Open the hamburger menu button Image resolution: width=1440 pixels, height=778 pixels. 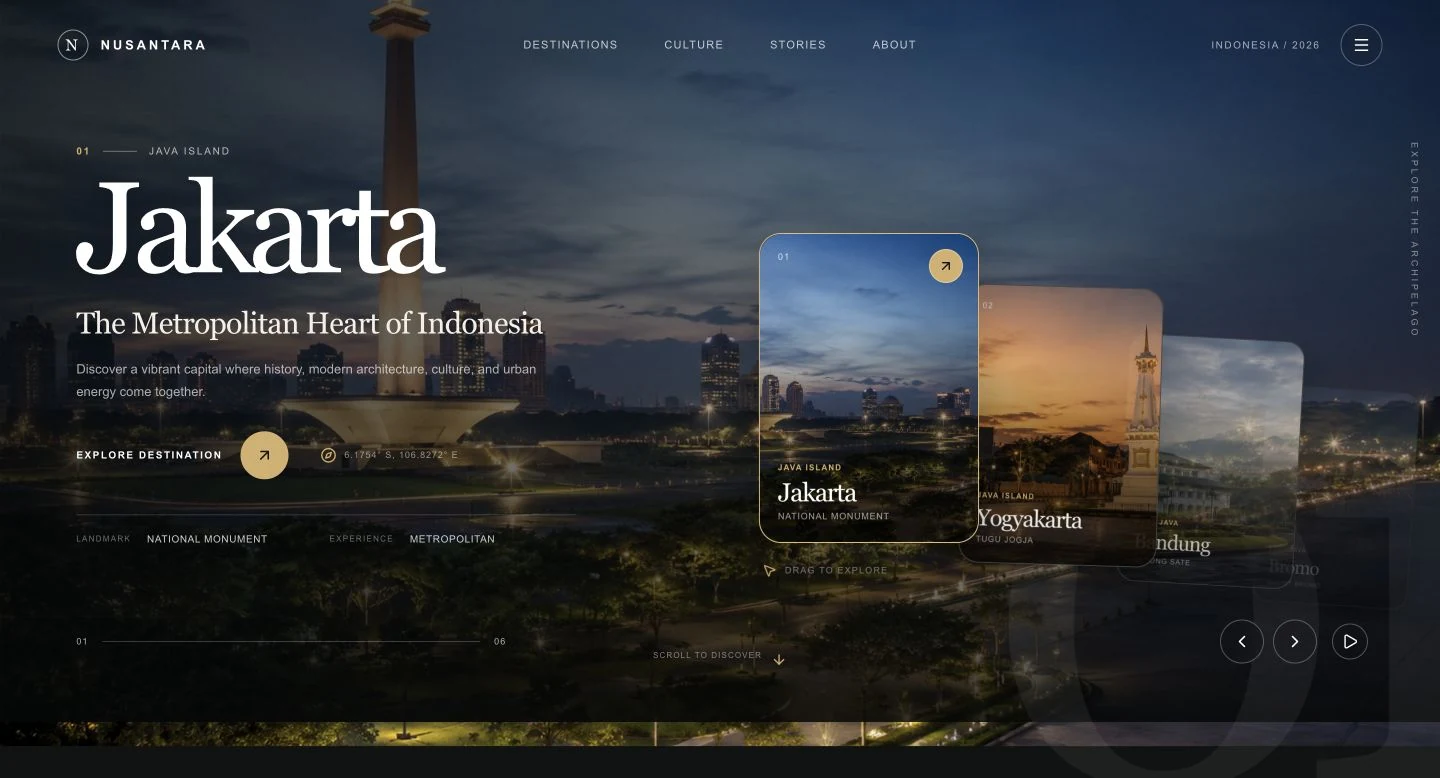[x=1361, y=45]
